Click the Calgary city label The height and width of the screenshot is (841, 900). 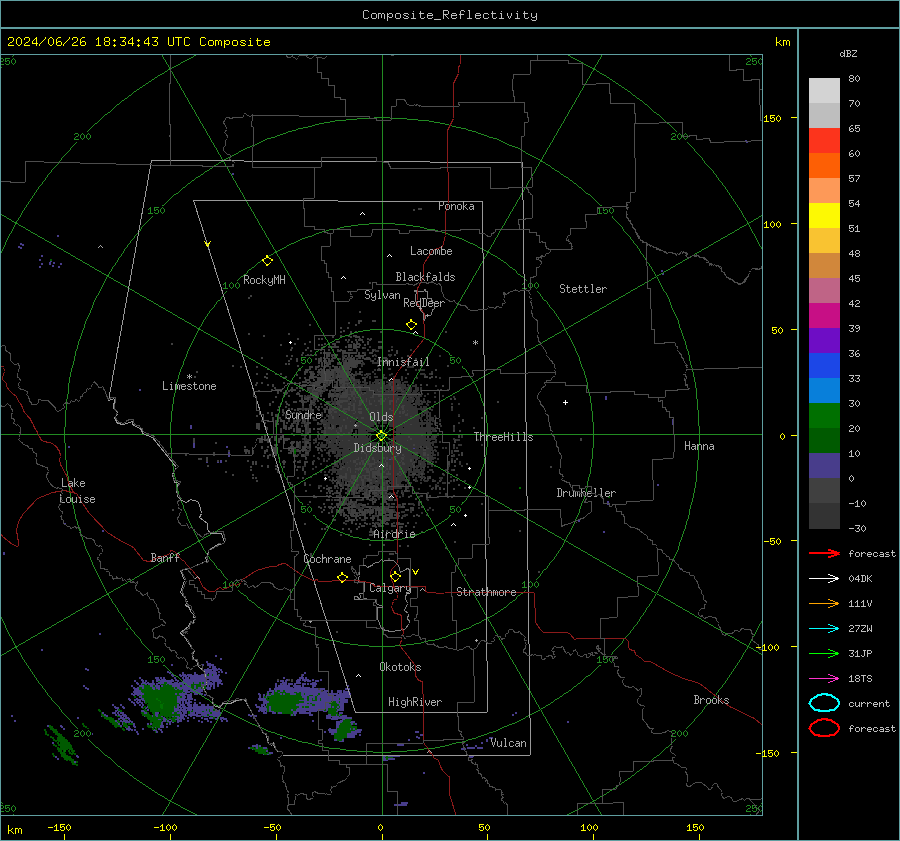390,588
